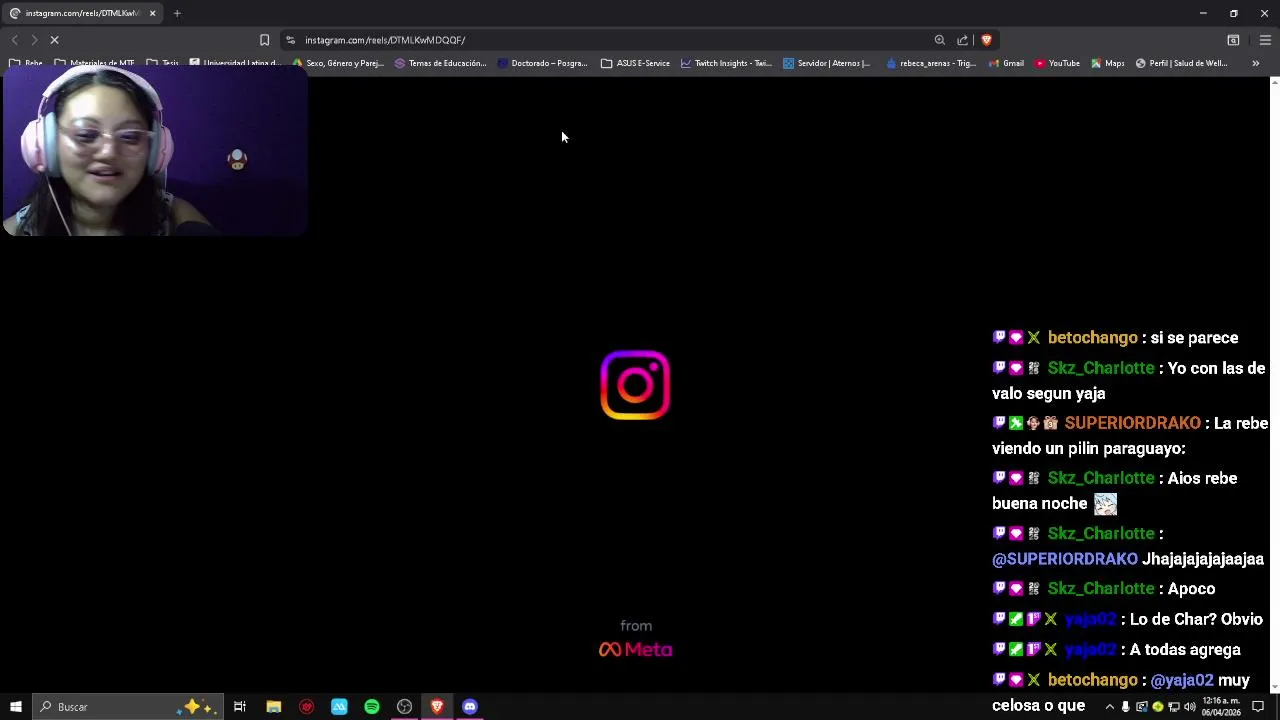
Task: Open the blue square app on the taskbar
Action: (339, 707)
